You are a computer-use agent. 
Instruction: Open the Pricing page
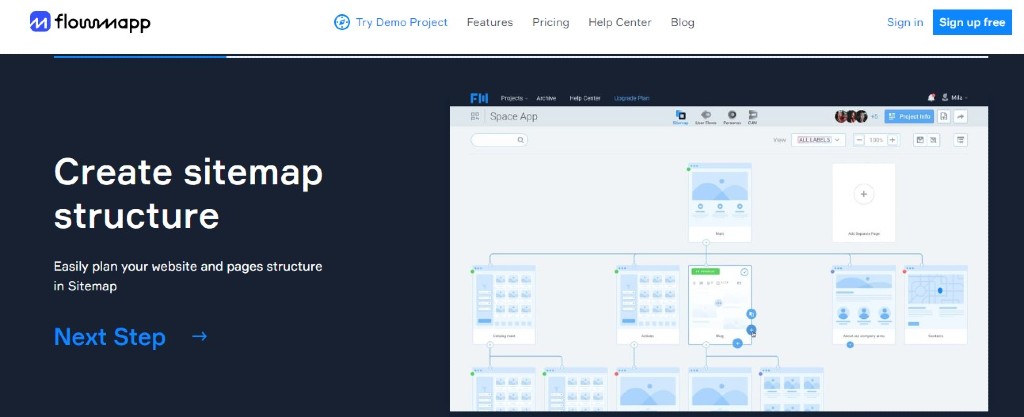point(550,22)
